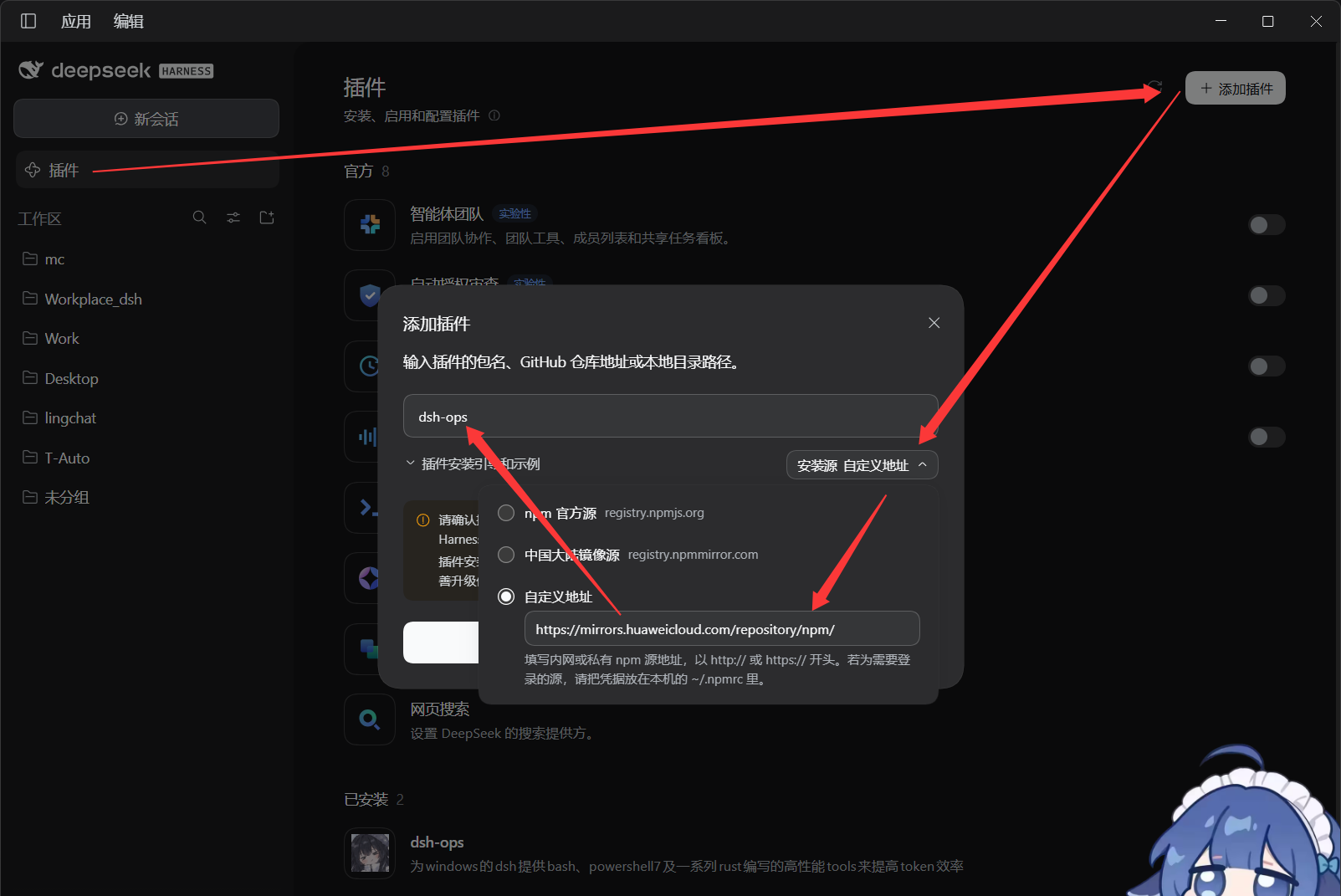1341x896 pixels.
Task: Enable the 智能体团队 toggle
Action: (1267, 225)
